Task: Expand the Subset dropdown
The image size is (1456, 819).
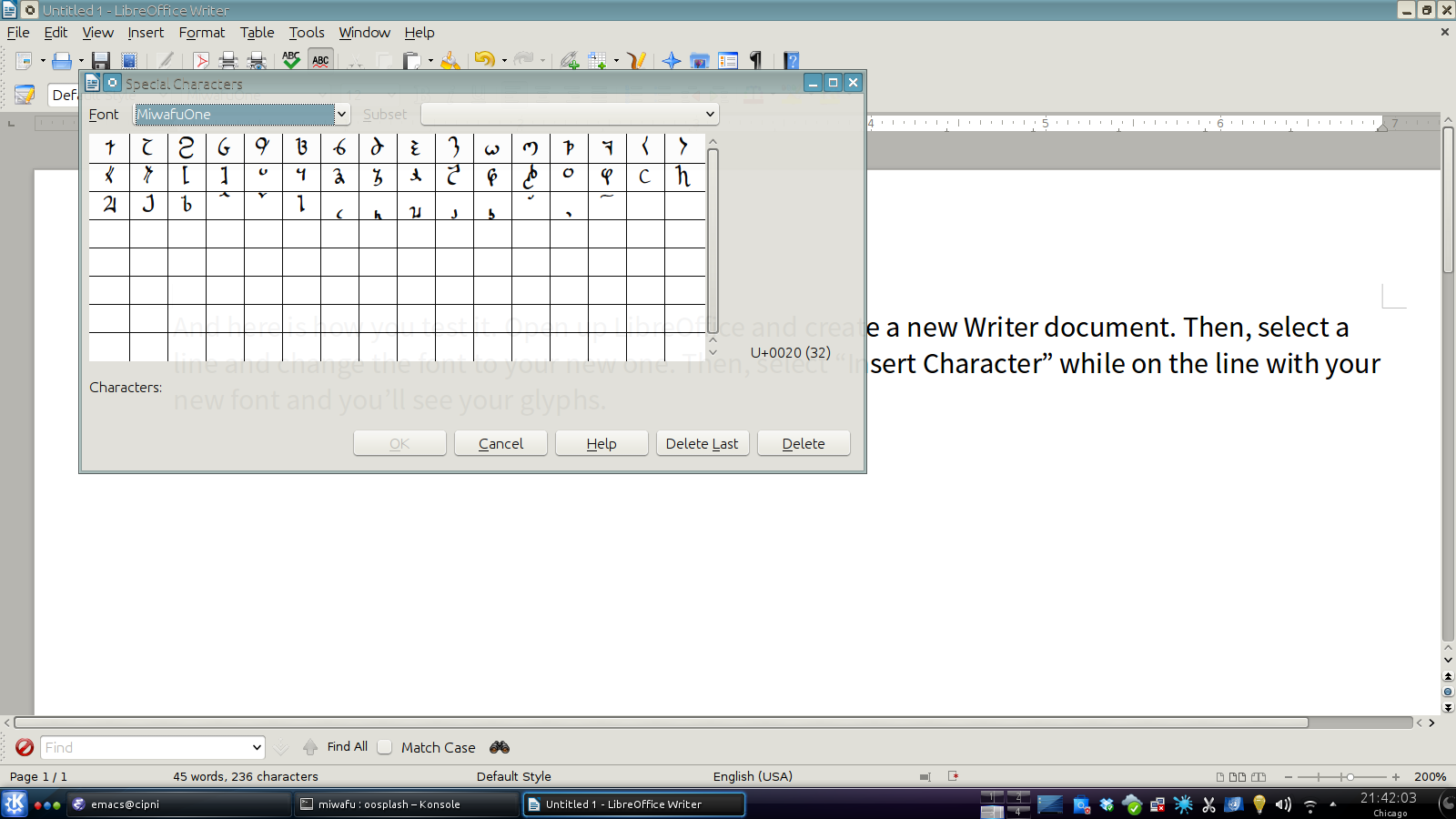Action: click(710, 115)
